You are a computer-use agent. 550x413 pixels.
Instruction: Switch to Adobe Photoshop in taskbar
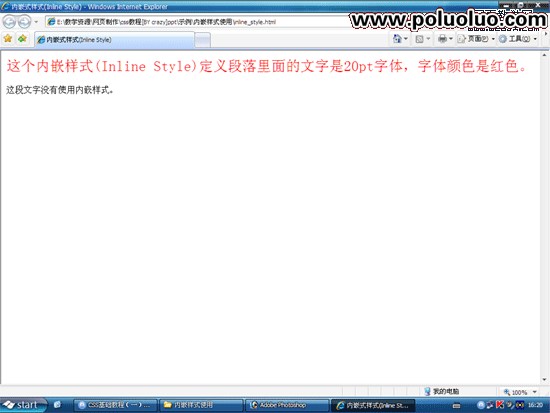[x=287, y=405]
